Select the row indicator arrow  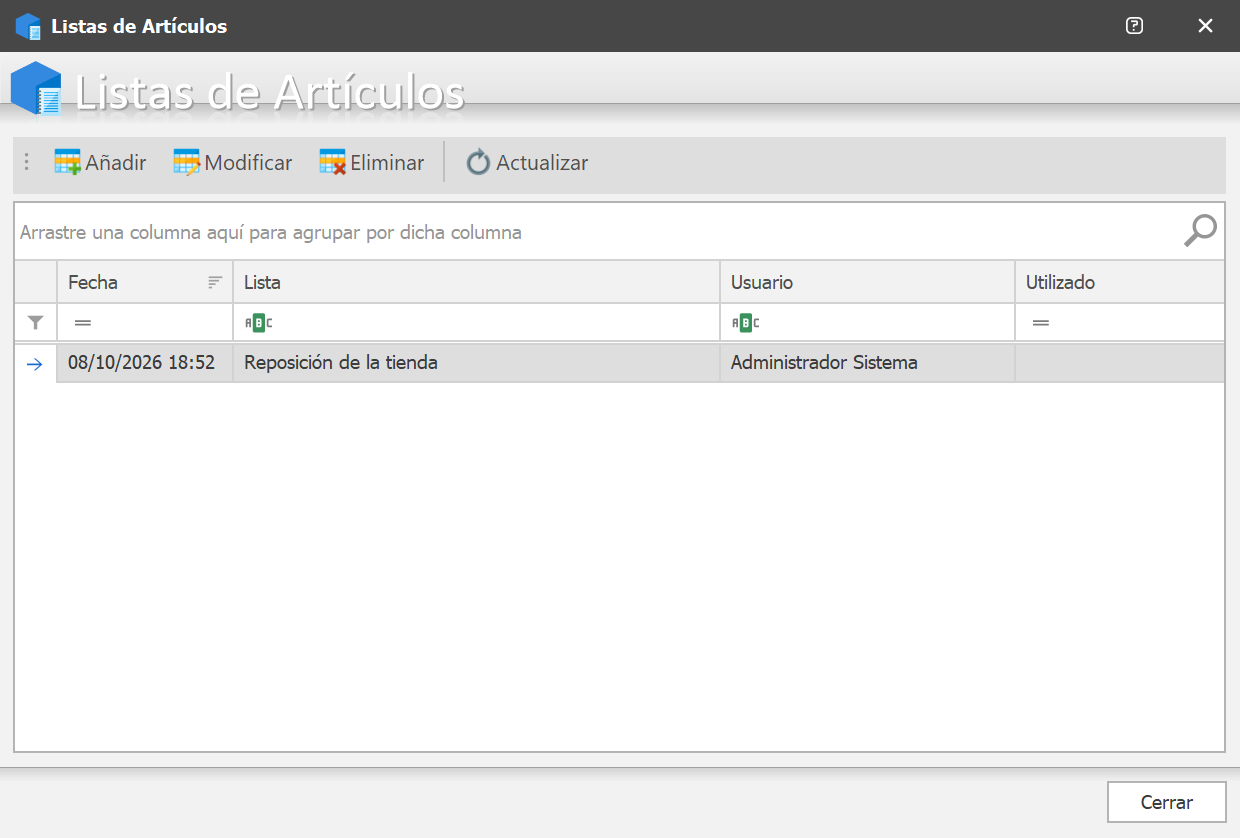(35, 364)
